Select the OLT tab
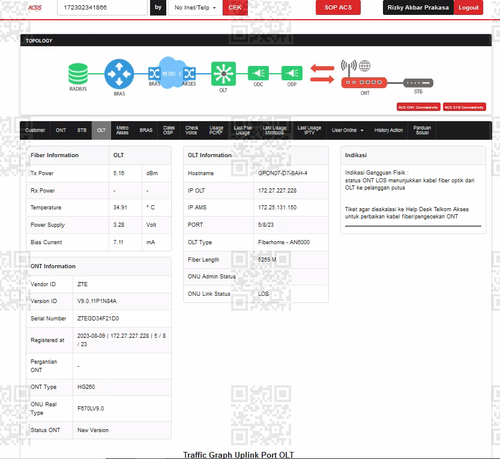The image size is (500, 459). (101, 130)
